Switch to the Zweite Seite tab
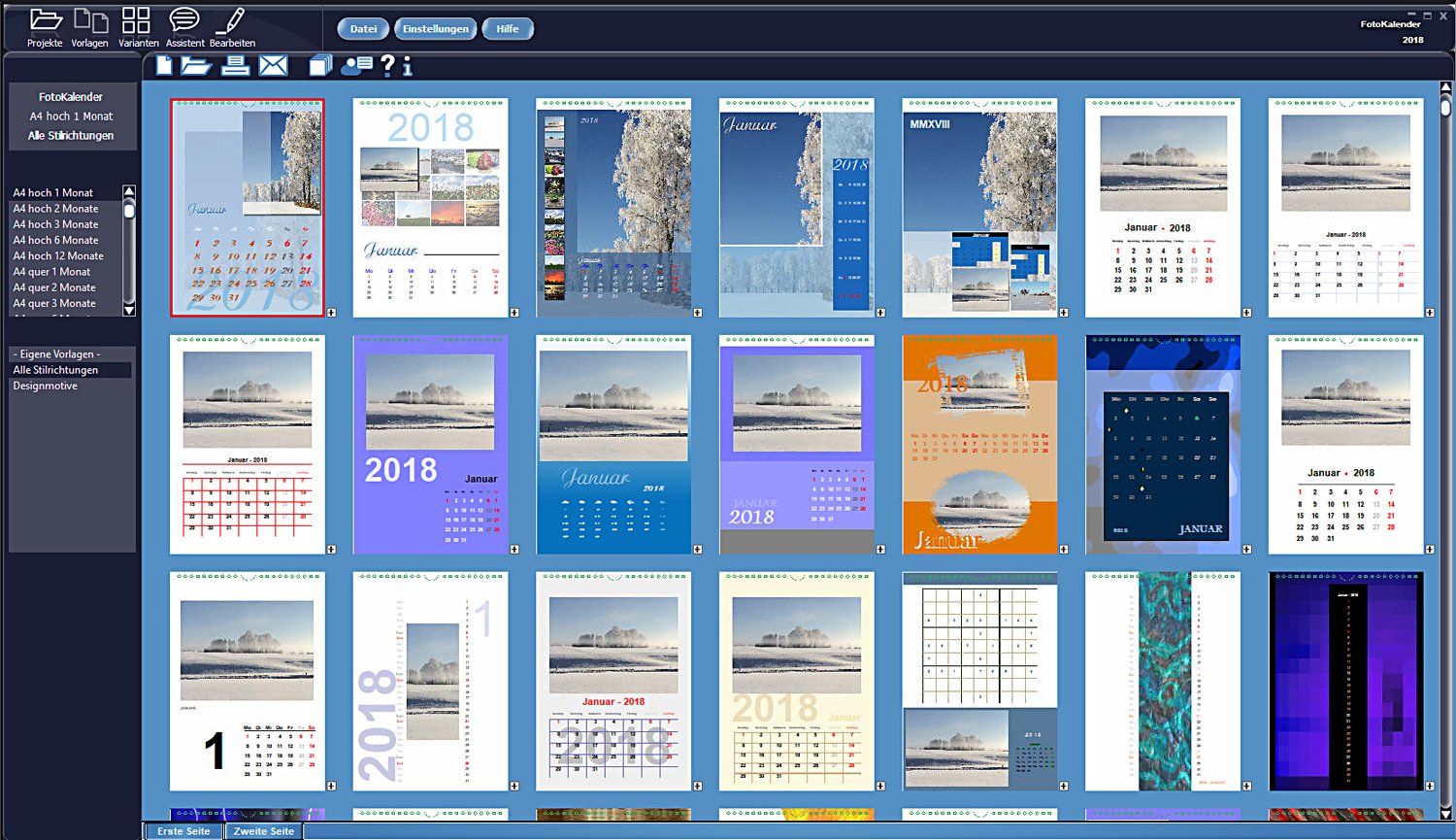The width and height of the screenshot is (1456, 840). click(x=264, y=831)
